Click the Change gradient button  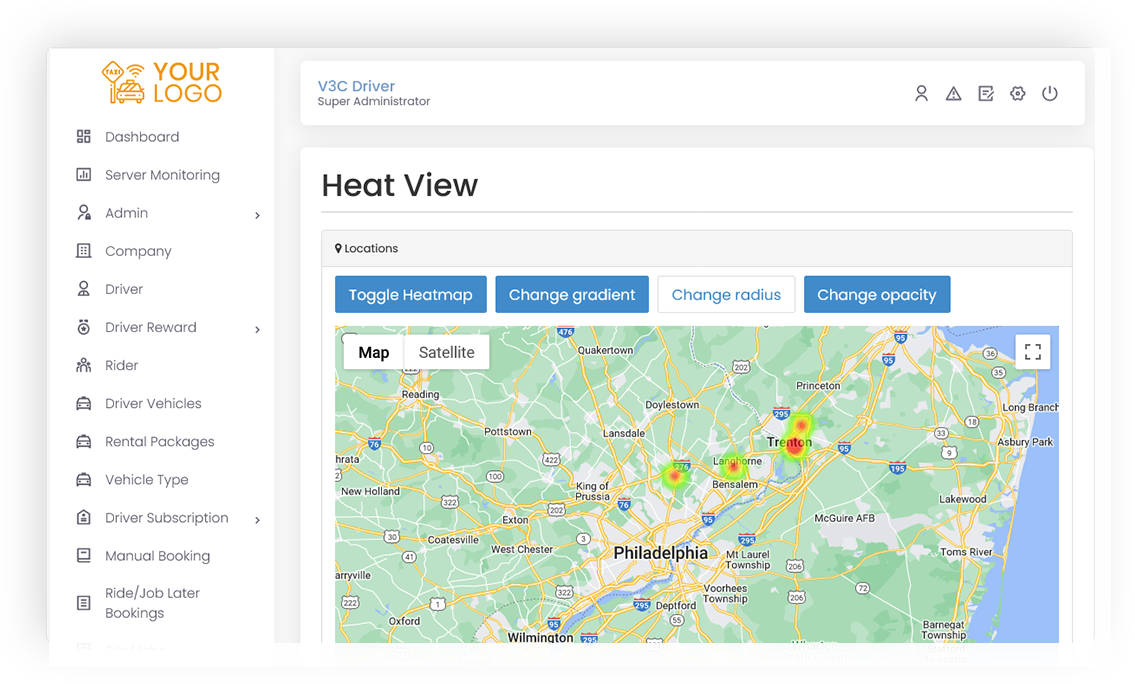coord(572,295)
